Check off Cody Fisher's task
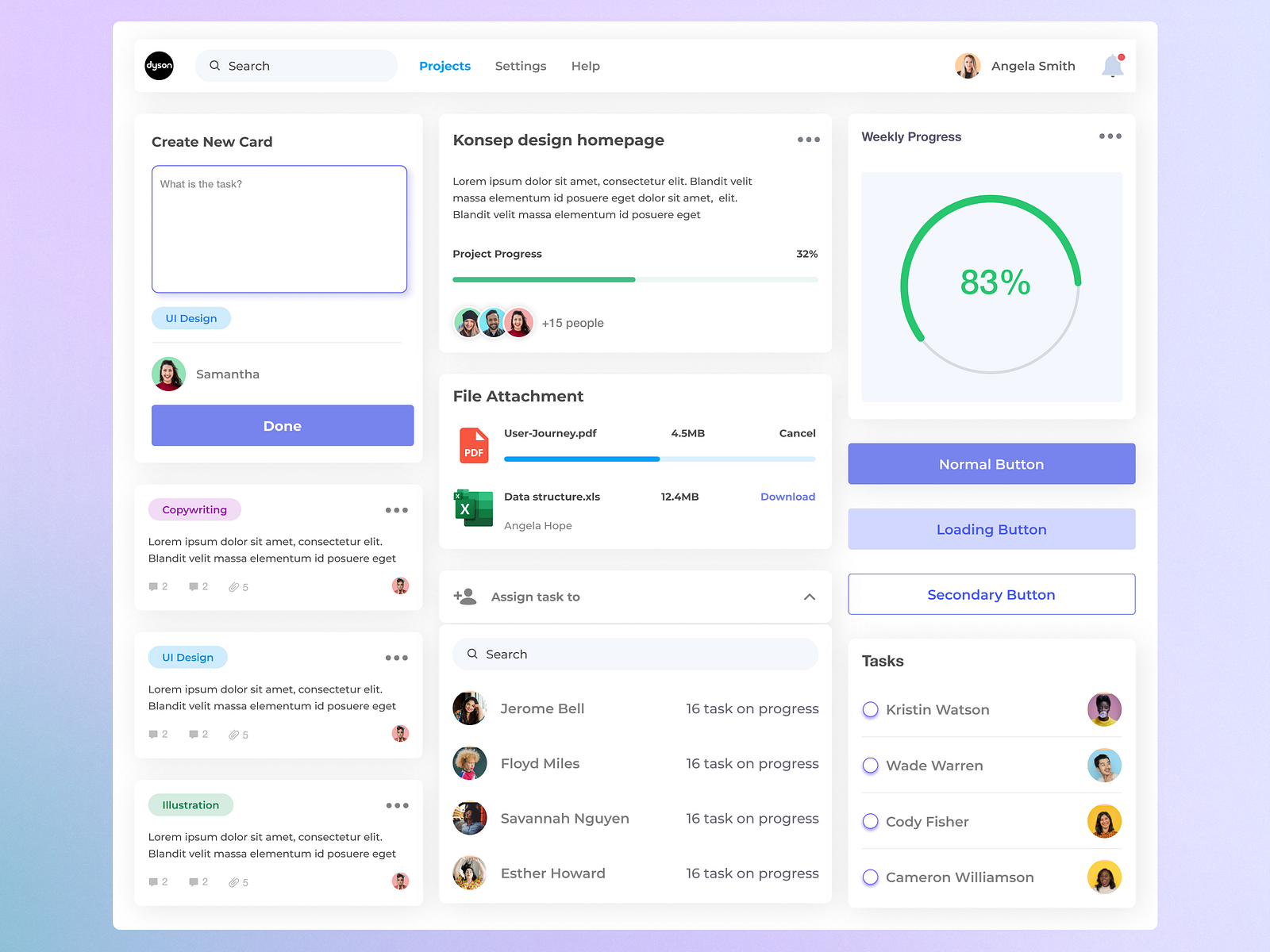The width and height of the screenshot is (1270, 952). click(870, 822)
